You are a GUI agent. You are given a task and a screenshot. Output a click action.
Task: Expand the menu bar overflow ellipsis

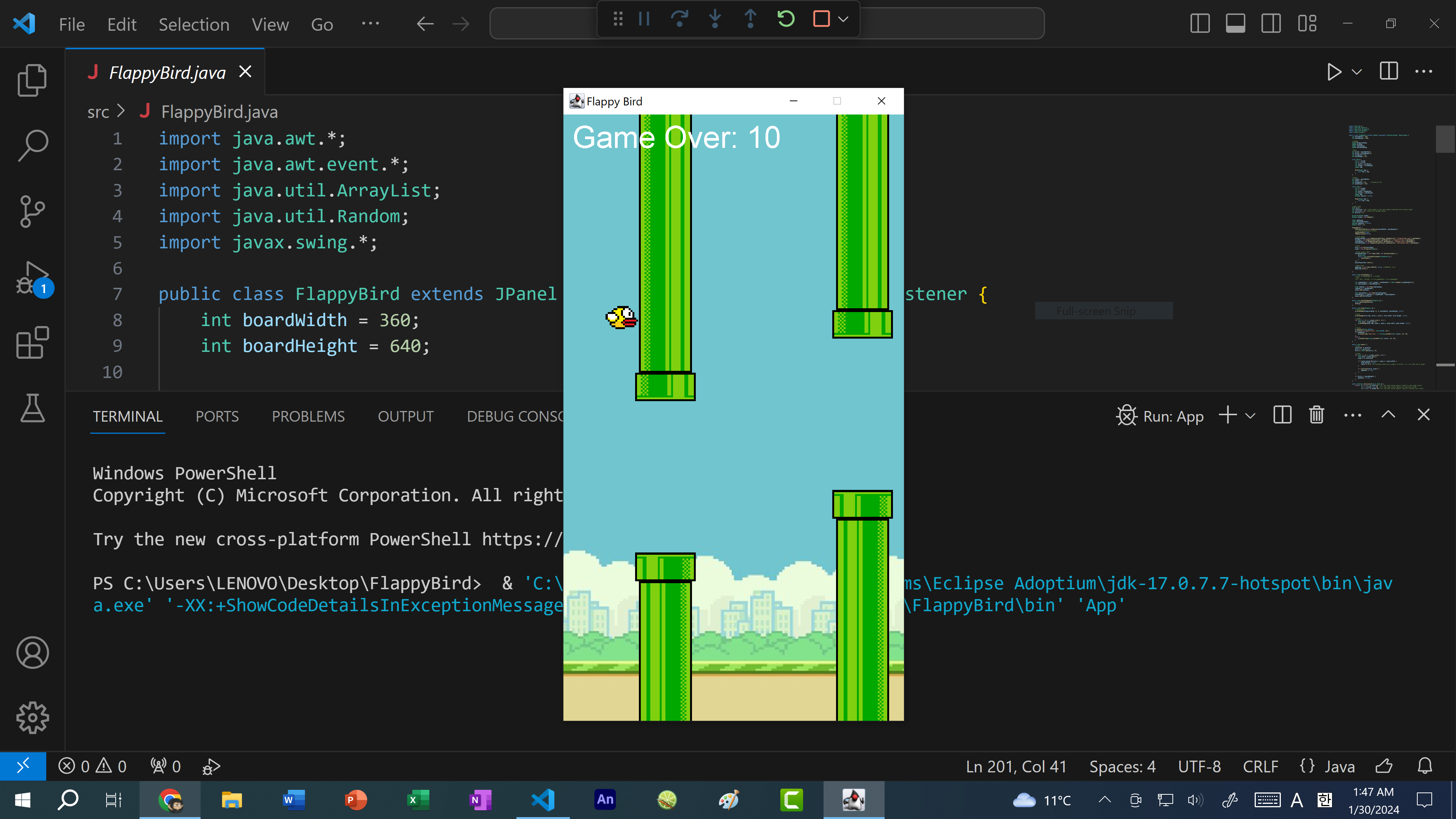370,24
